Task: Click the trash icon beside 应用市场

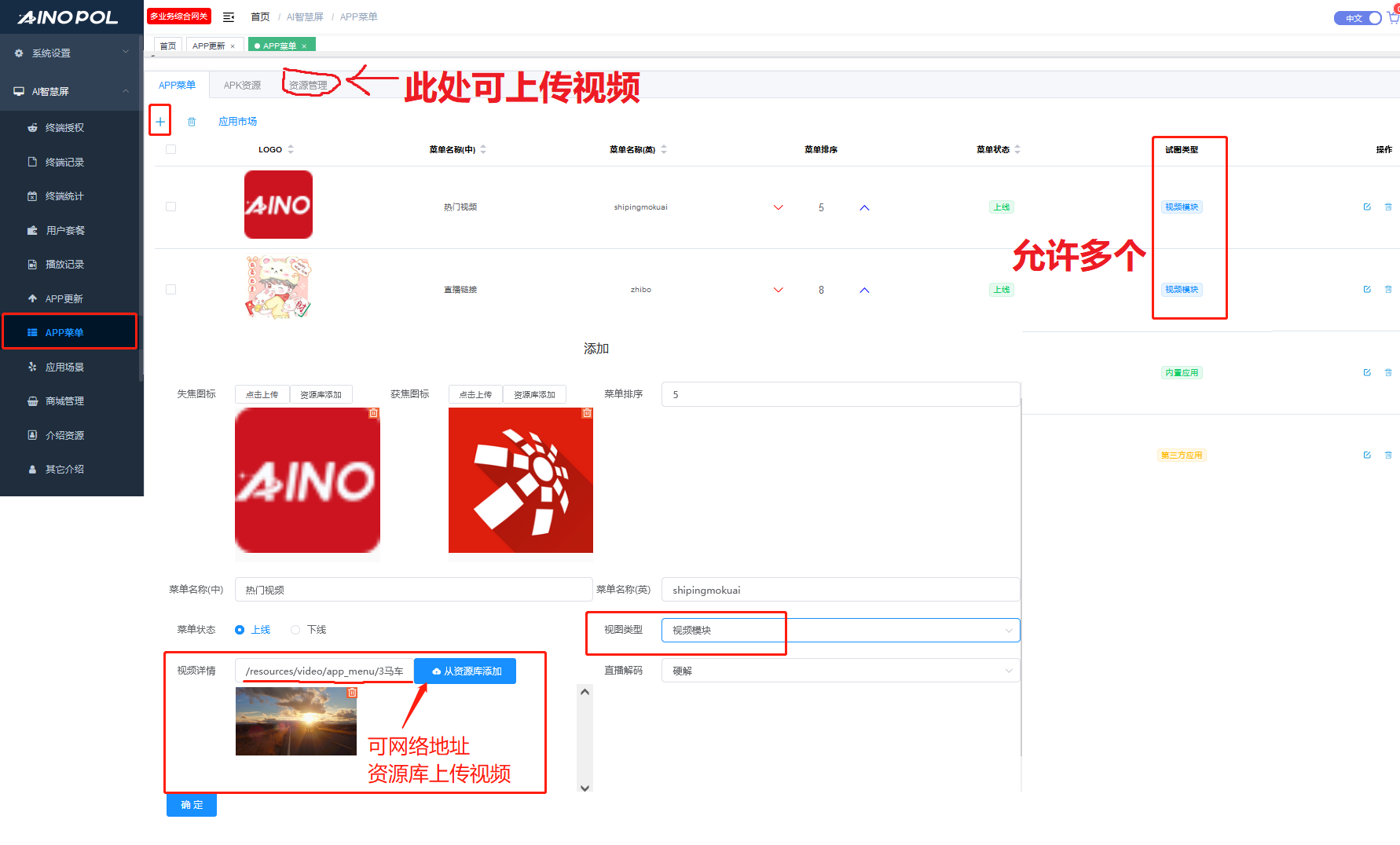Action: [x=192, y=122]
